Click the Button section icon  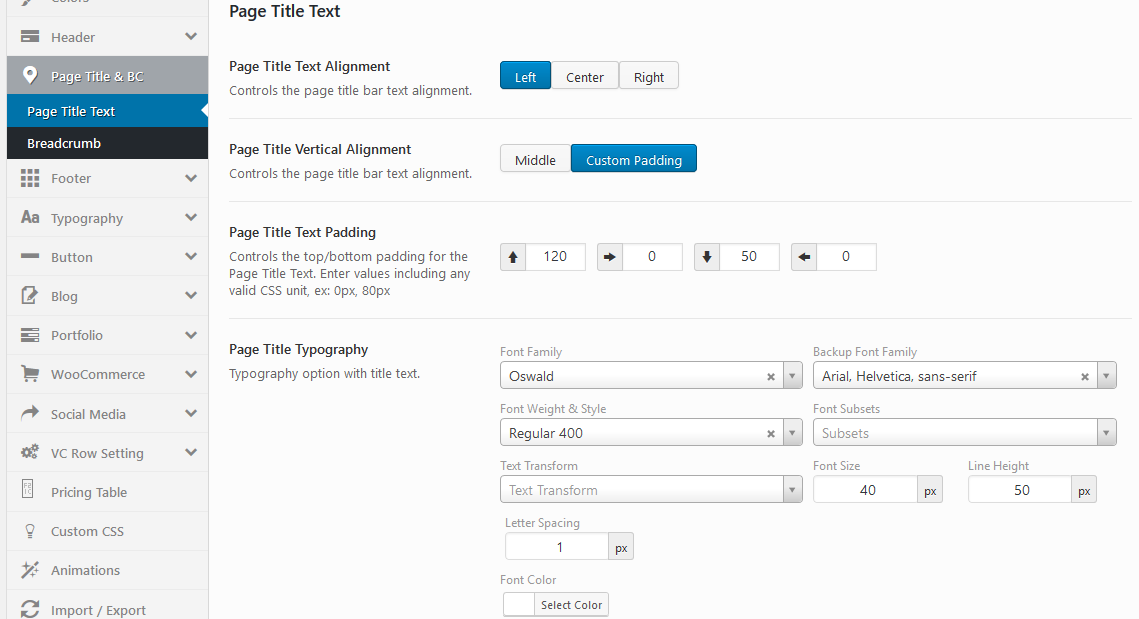click(30, 256)
